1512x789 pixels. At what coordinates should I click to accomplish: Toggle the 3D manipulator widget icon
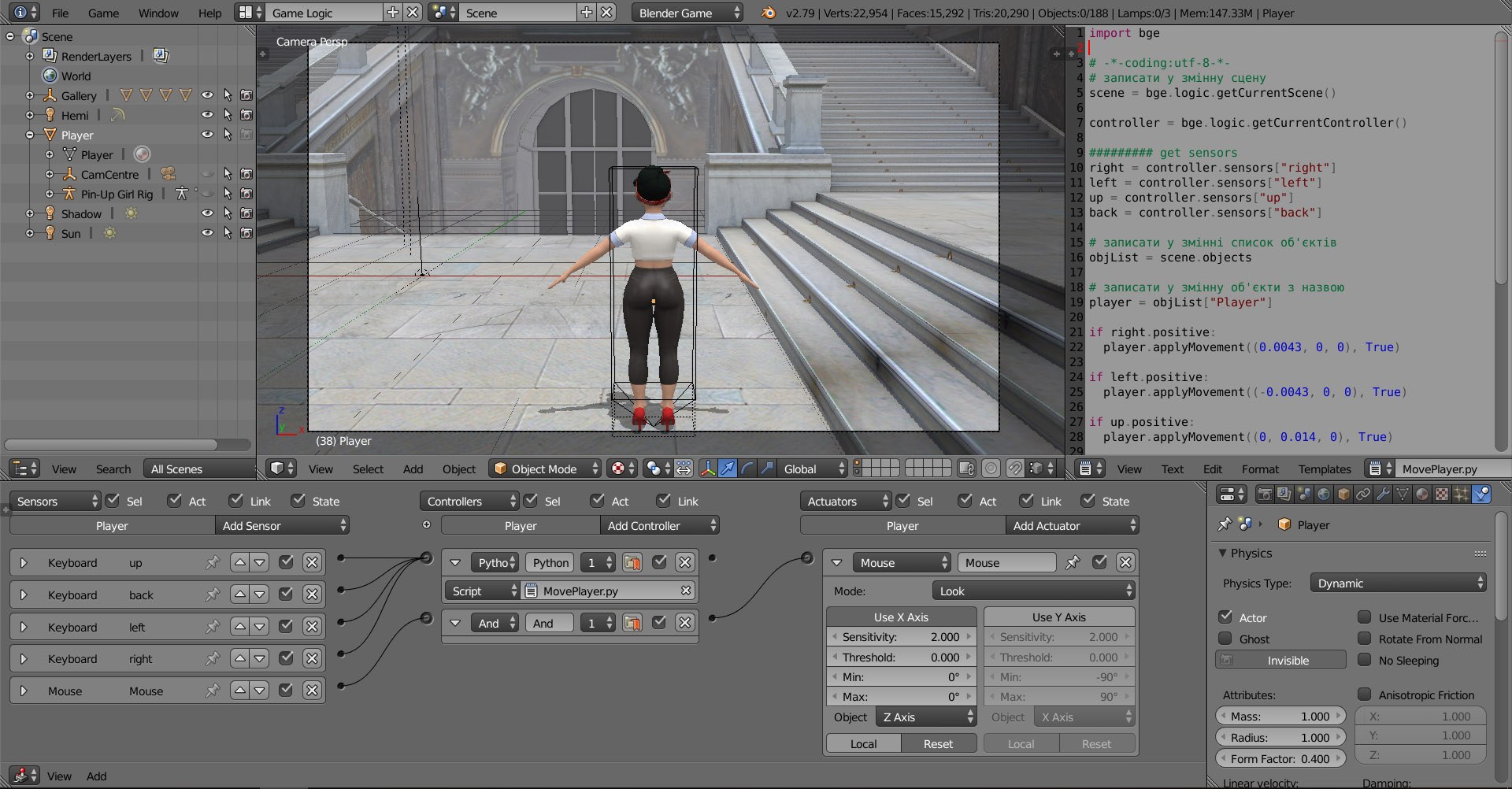coord(708,469)
